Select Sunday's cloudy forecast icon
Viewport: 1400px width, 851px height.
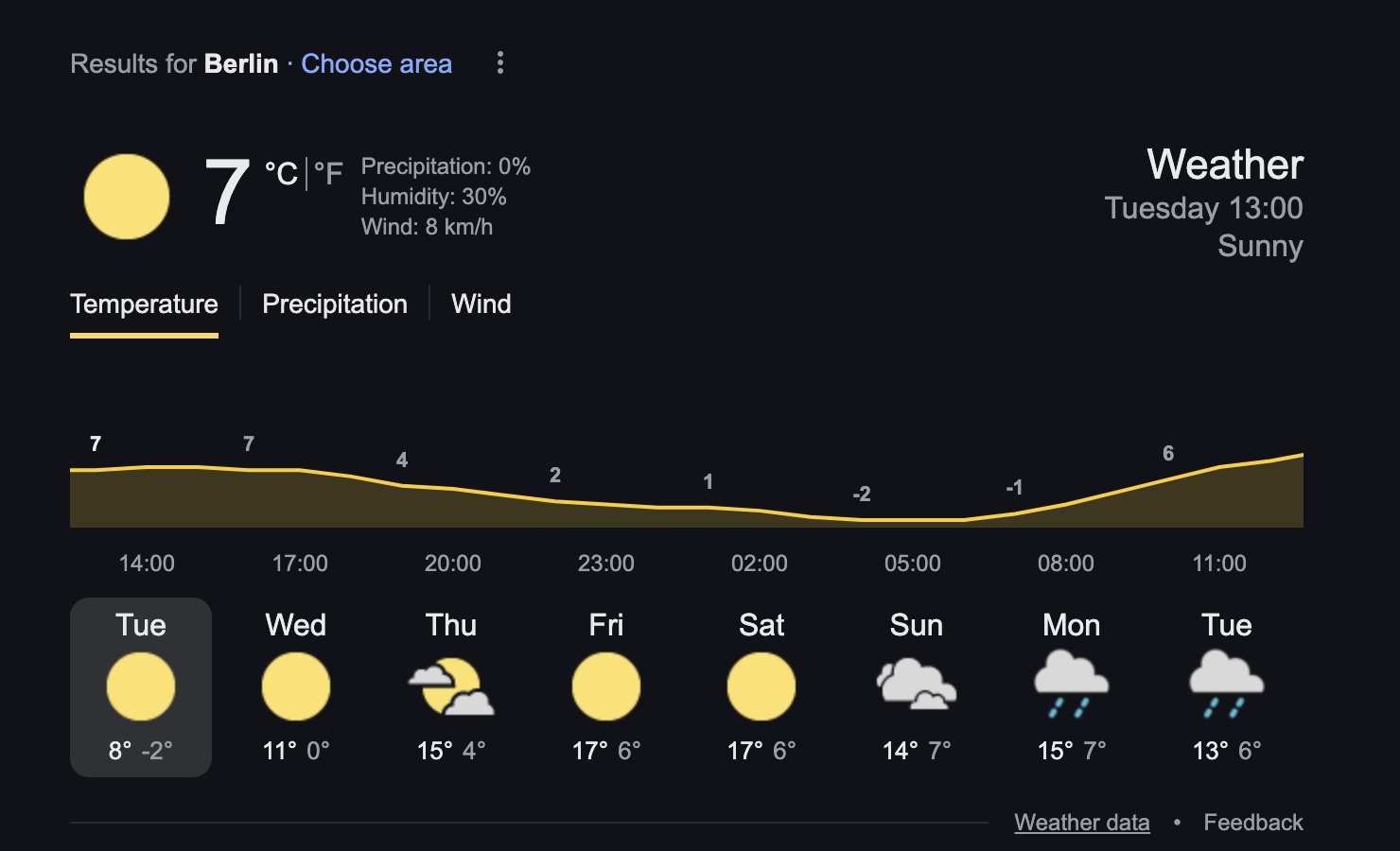[x=917, y=686]
